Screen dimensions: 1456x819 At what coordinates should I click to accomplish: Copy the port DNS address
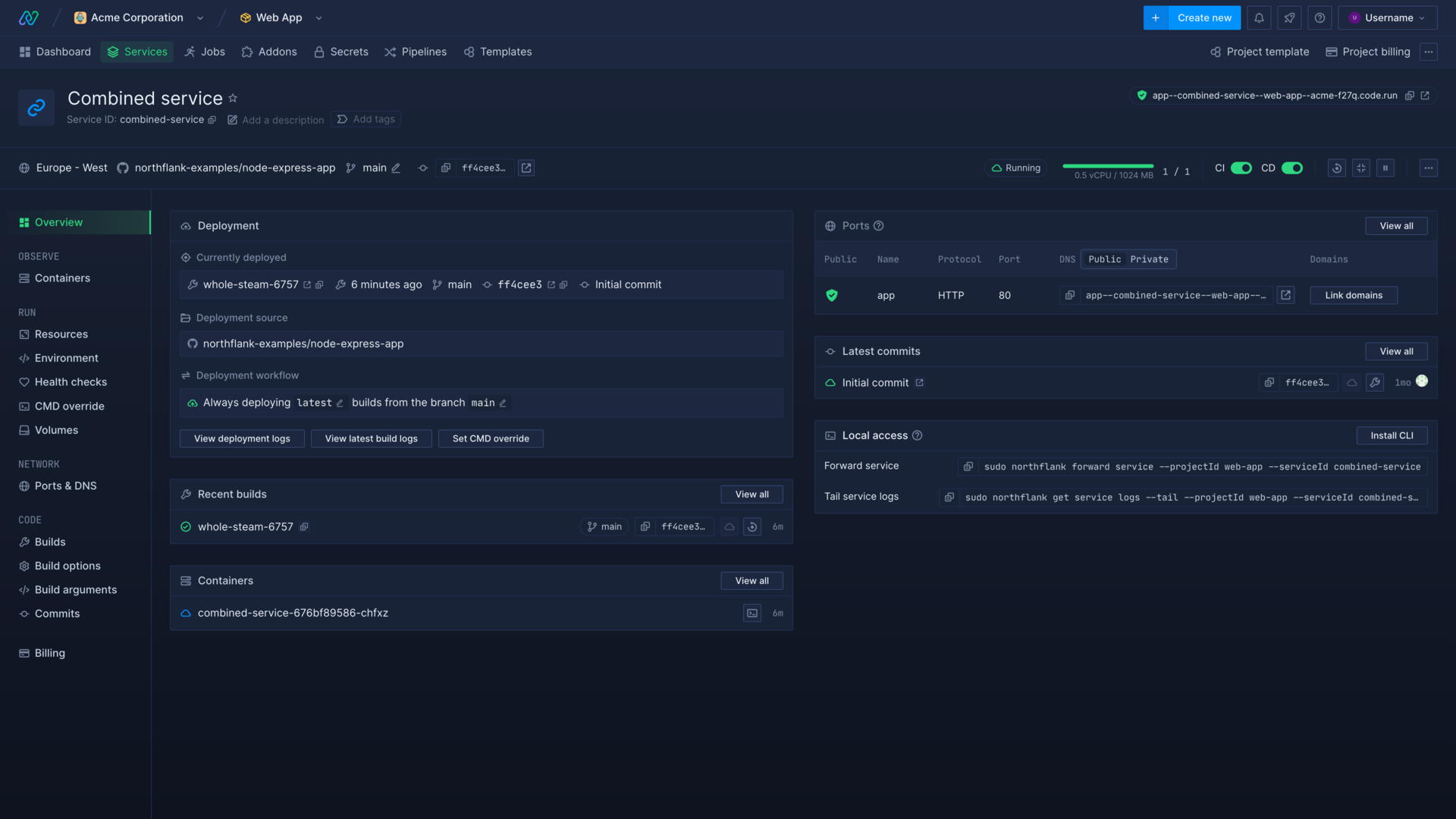pyautogui.click(x=1069, y=295)
